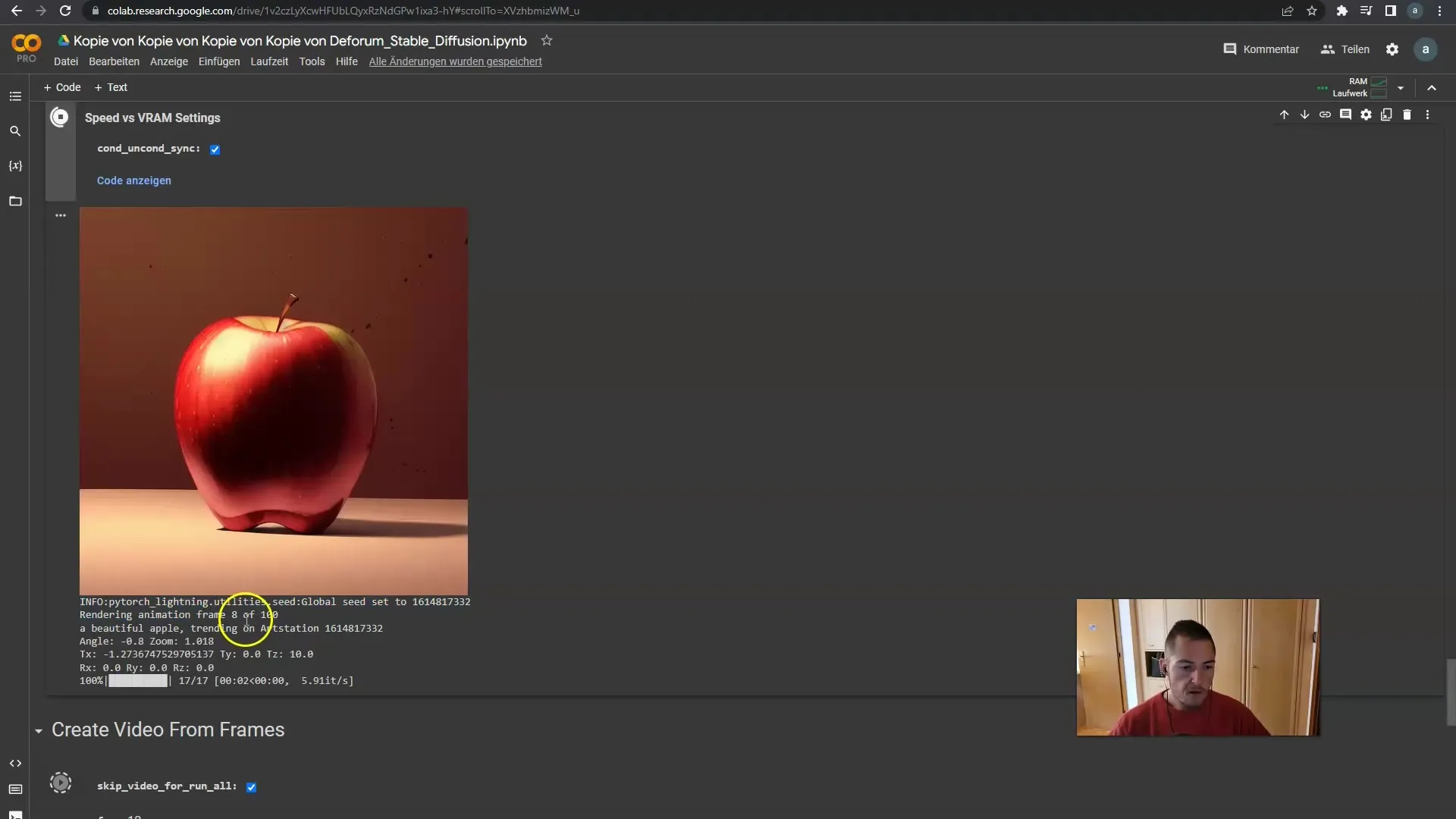The image size is (1456, 819).
Task: Open the files folder sidebar icon
Action: coord(15,201)
